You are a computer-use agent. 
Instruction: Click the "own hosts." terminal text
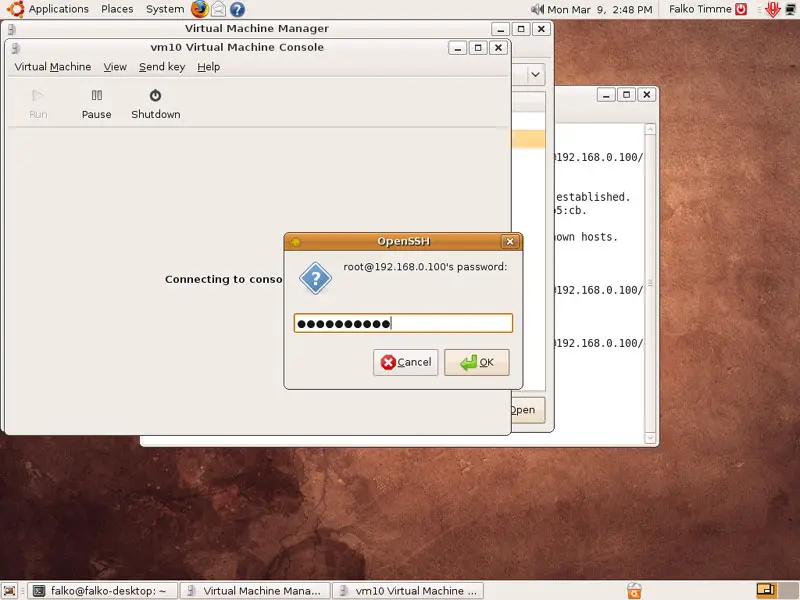coord(587,237)
